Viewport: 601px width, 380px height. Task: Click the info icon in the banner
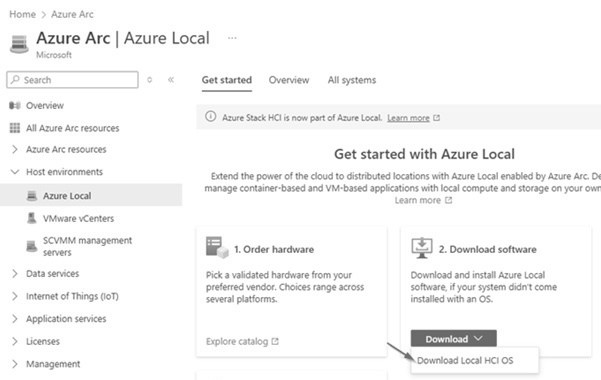210,116
